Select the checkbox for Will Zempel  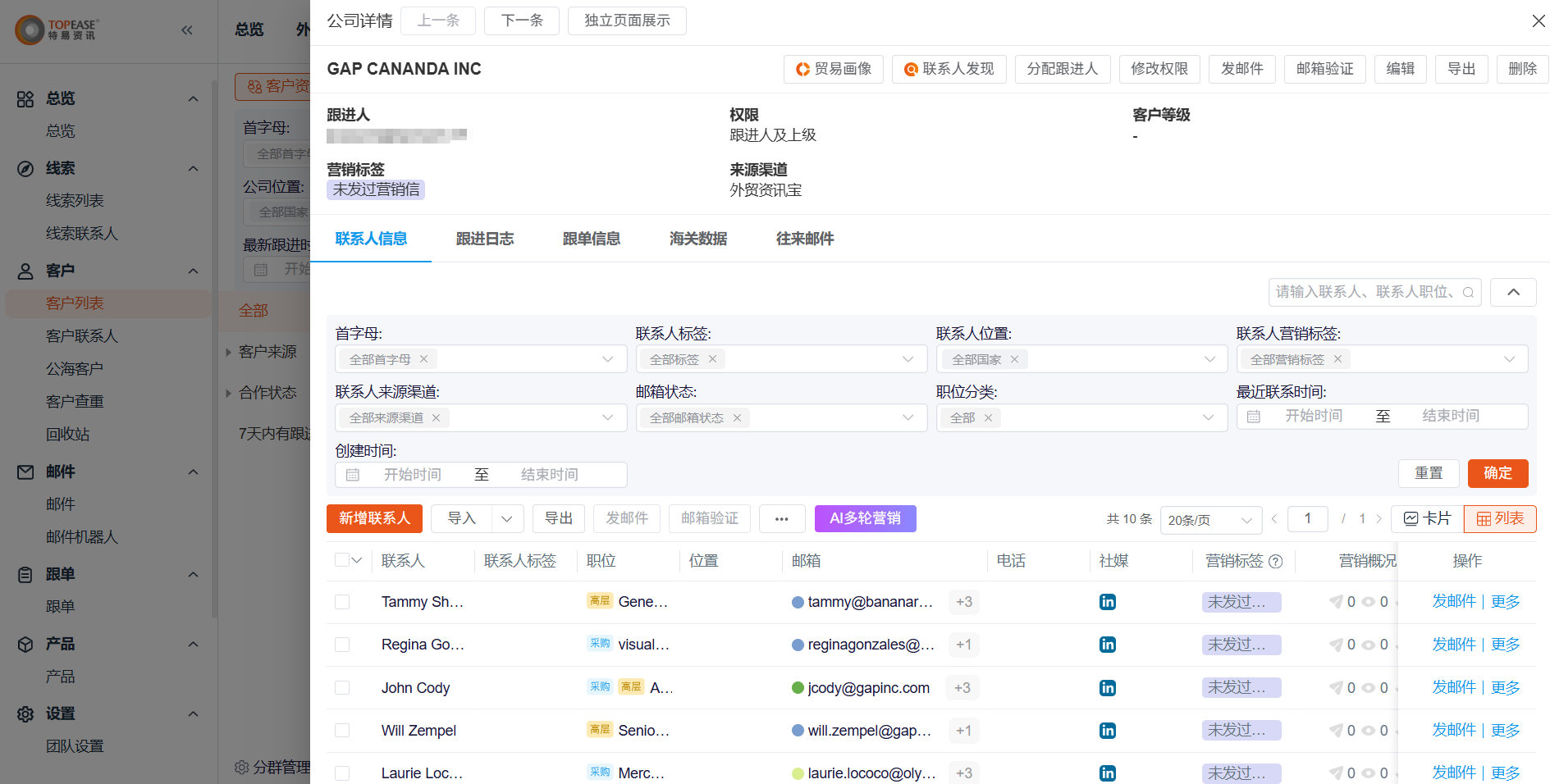click(x=342, y=730)
